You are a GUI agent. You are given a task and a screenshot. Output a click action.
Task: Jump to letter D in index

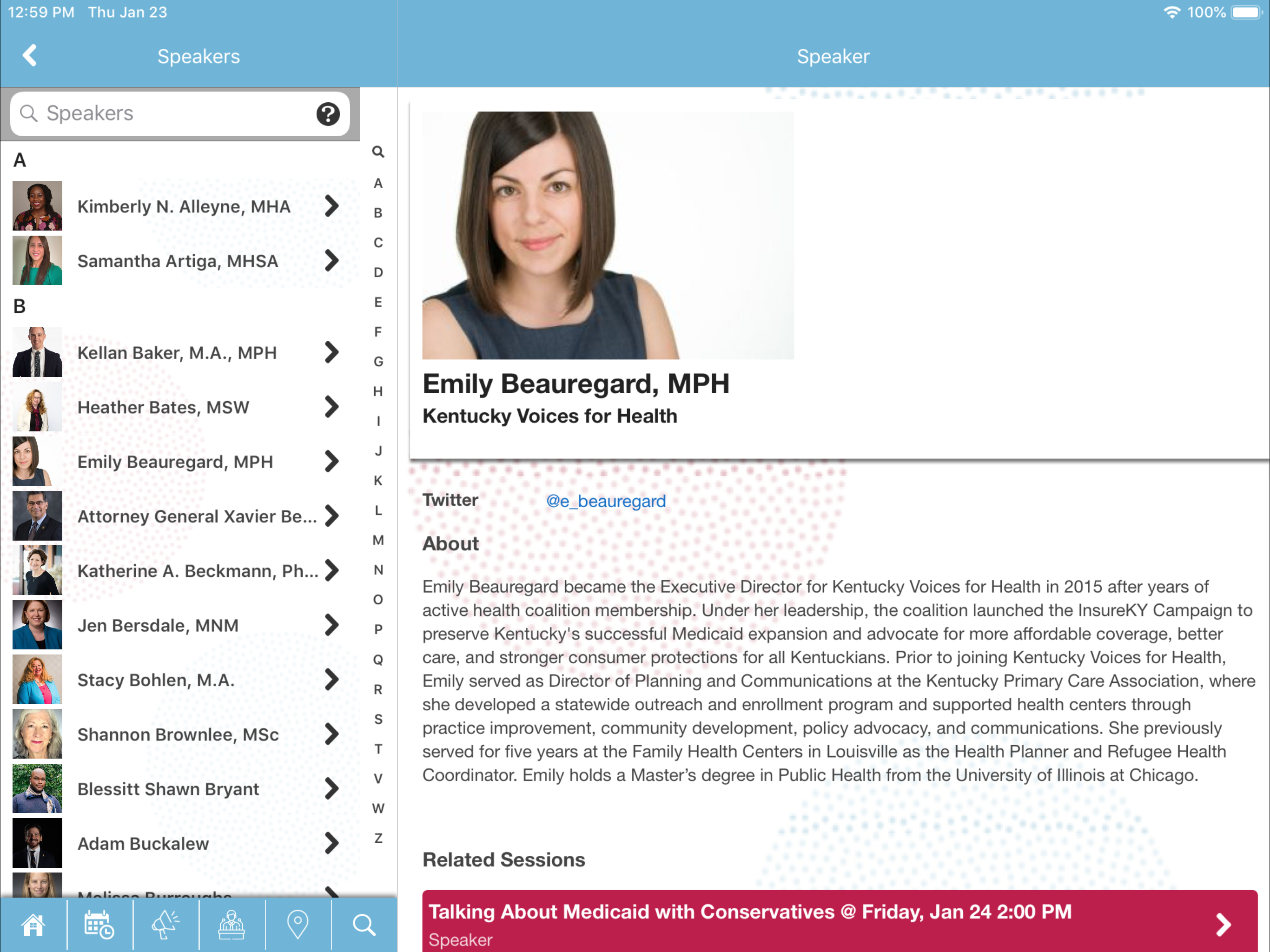pyautogui.click(x=378, y=272)
